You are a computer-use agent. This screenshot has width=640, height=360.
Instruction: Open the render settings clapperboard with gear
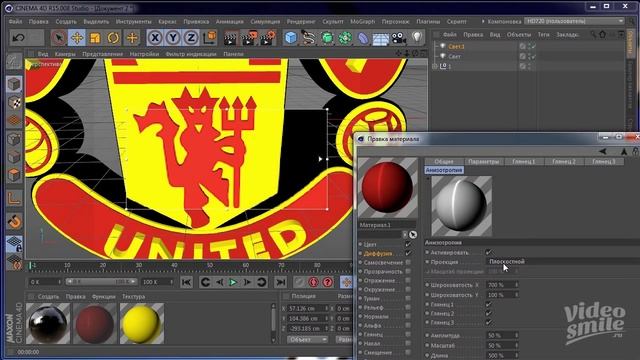268,38
